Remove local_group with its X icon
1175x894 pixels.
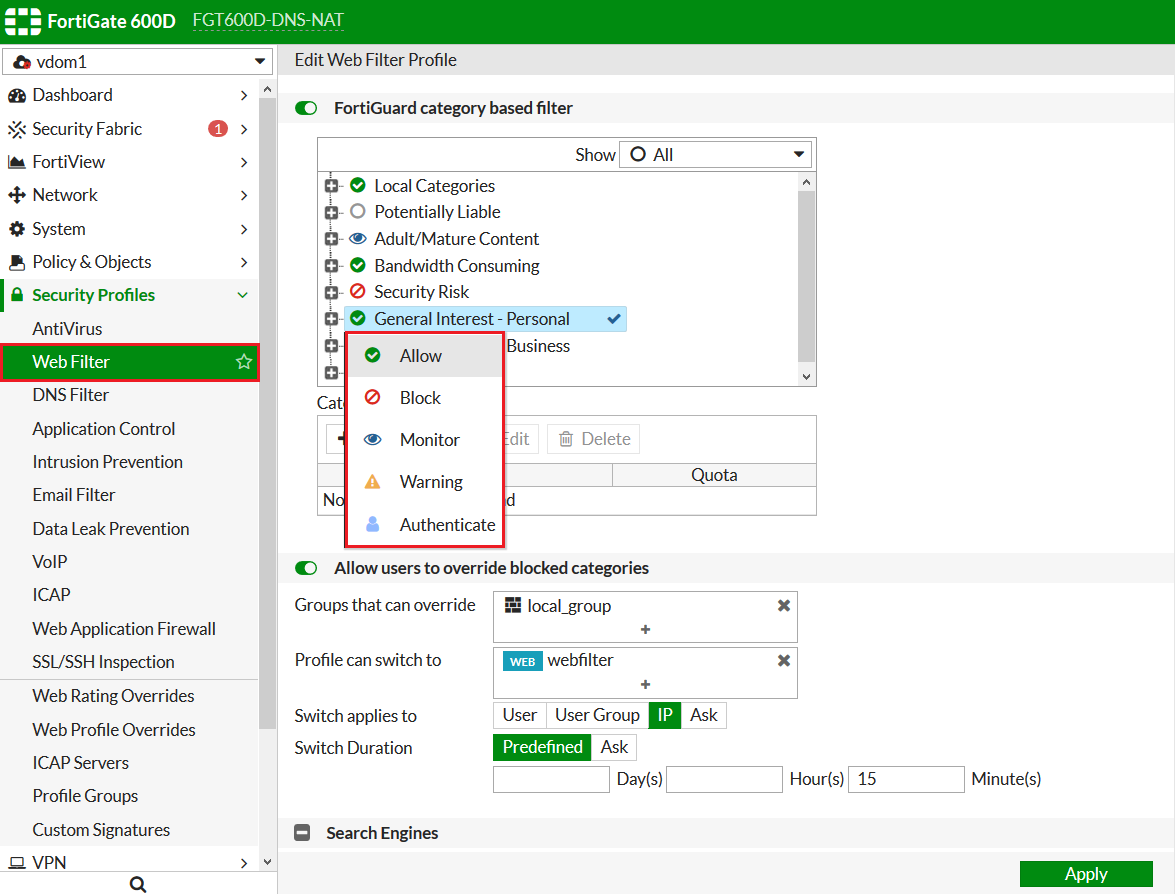[x=783, y=605]
